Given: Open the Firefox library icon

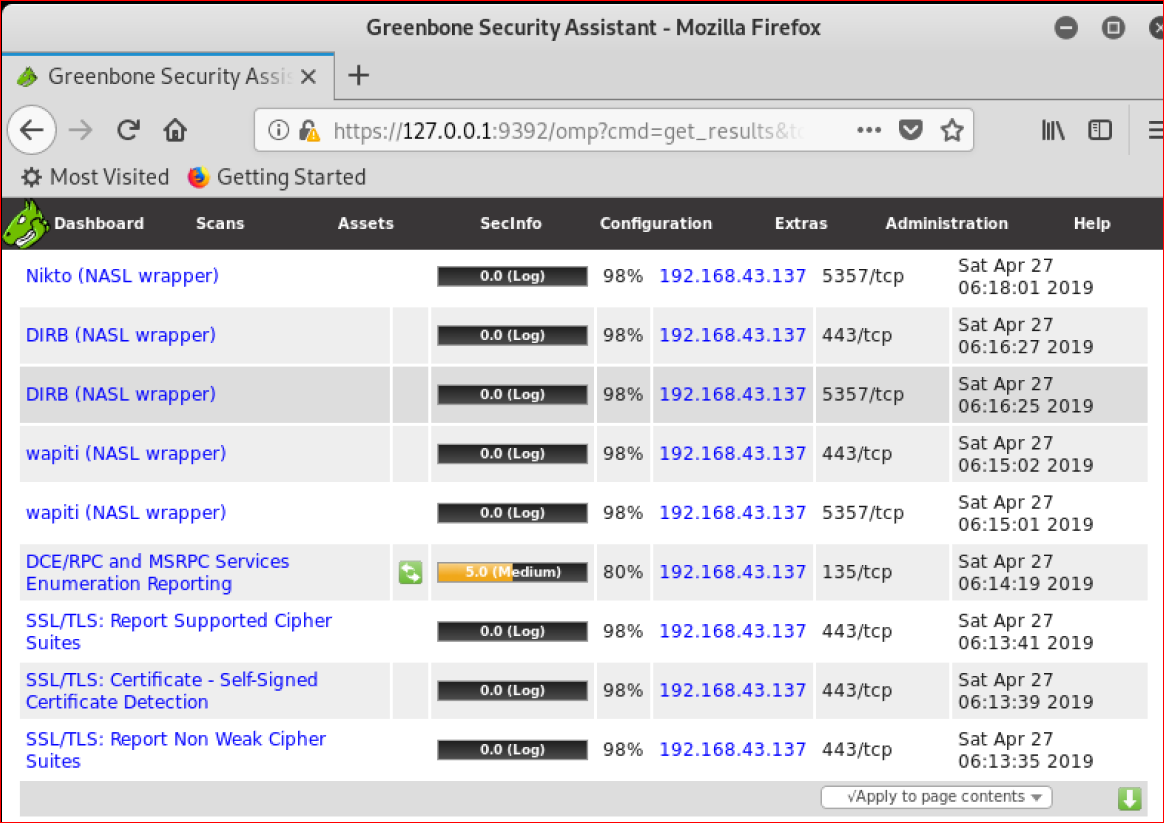Looking at the screenshot, I should (1053, 131).
